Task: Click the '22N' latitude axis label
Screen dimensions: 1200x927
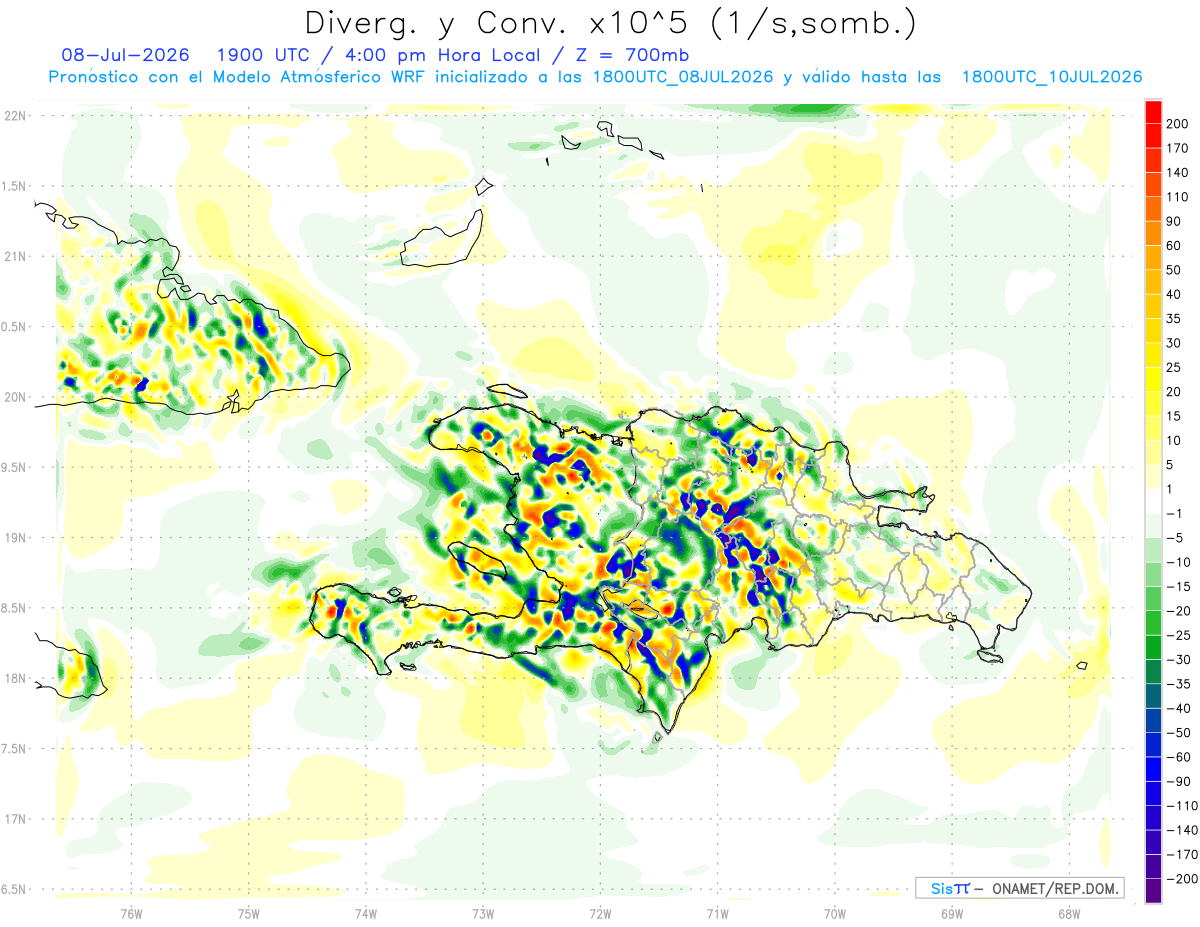Action: [14, 115]
